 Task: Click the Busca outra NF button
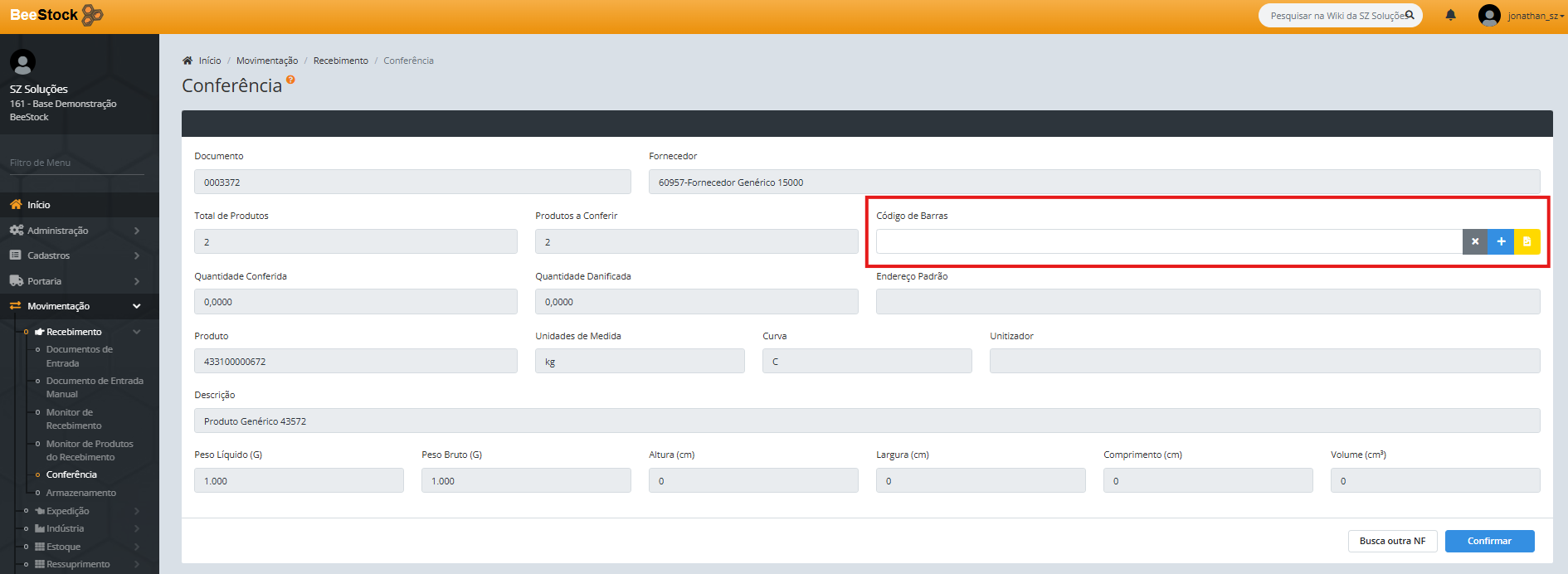tap(1392, 541)
